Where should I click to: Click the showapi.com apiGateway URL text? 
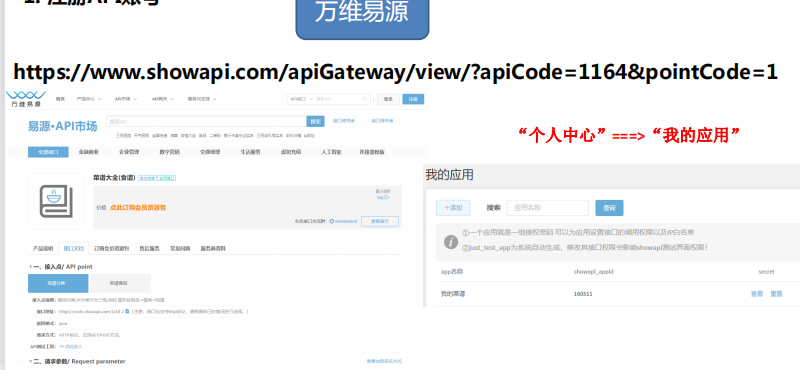point(395,72)
